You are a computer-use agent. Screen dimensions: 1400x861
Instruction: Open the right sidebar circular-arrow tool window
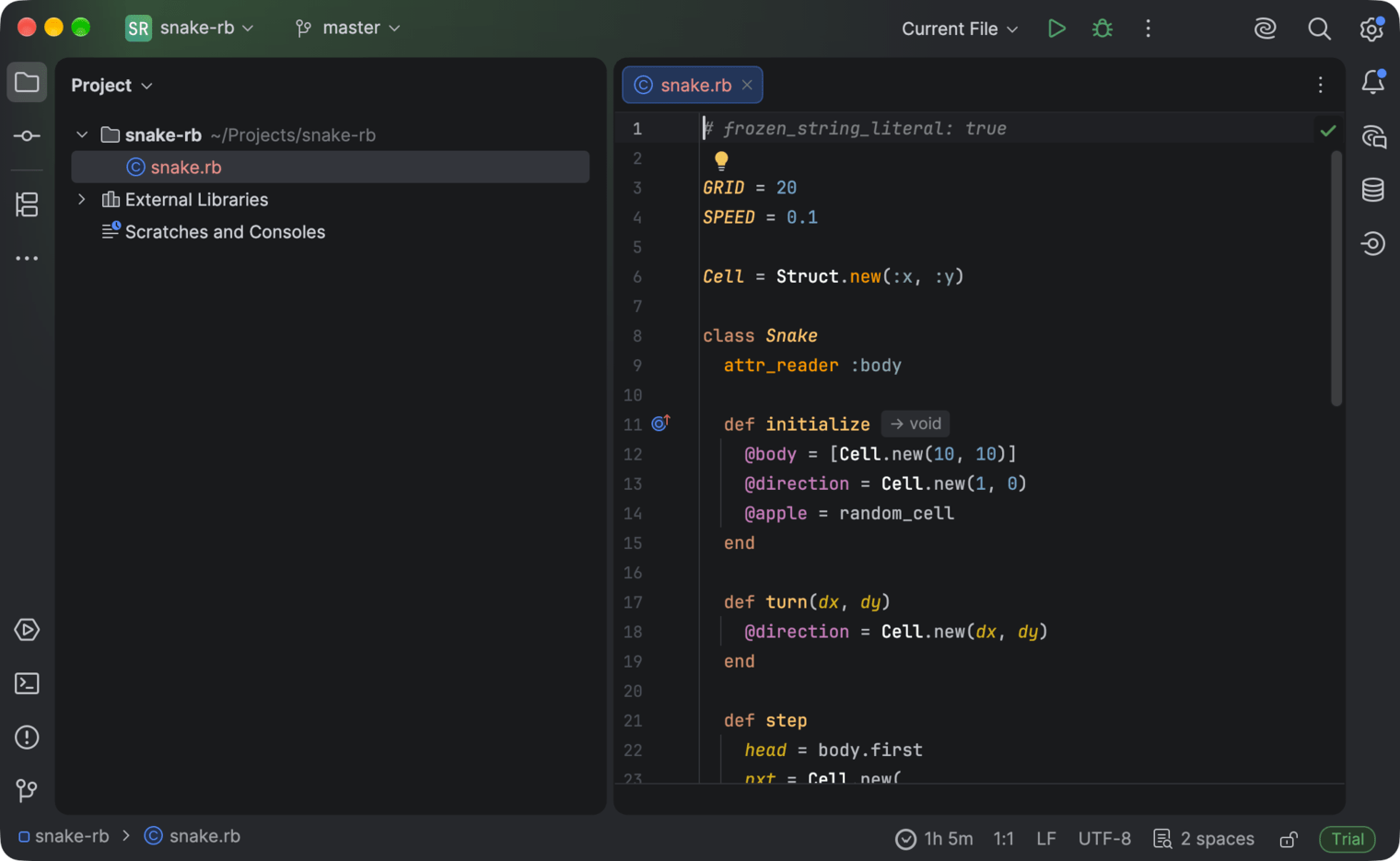(x=1373, y=243)
